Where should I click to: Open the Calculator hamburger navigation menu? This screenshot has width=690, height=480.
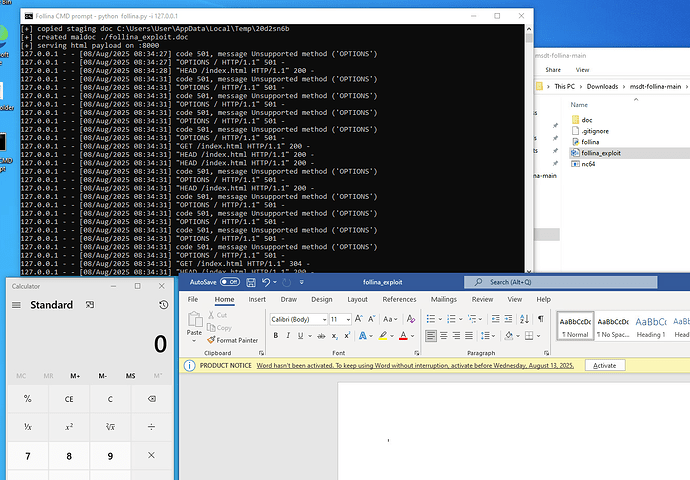click(x=16, y=305)
